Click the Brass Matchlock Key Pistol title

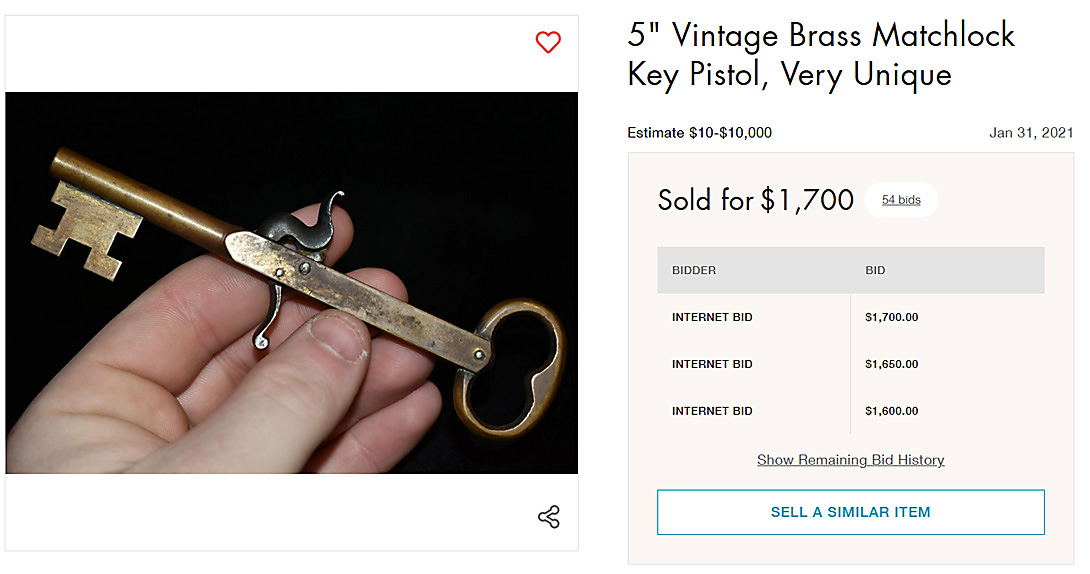tap(820, 55)
